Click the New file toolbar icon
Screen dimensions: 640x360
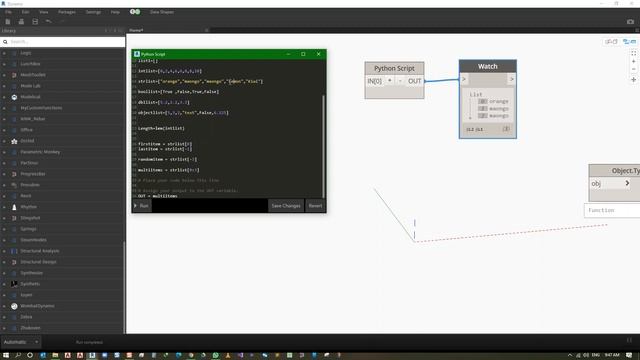[8, 22]
